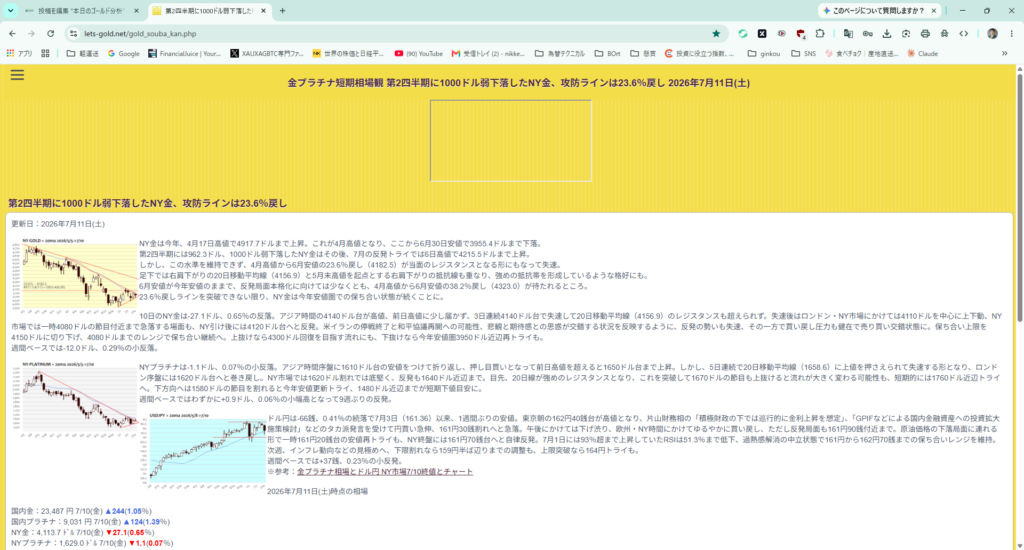Click the printer icon in toolbar

pyautogui.click(x=925, y=33)
